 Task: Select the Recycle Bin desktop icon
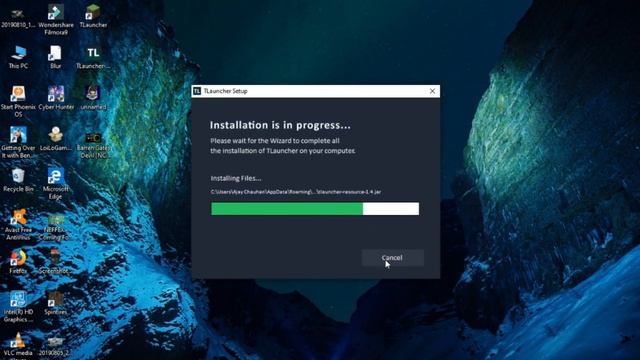pos(18,180)
